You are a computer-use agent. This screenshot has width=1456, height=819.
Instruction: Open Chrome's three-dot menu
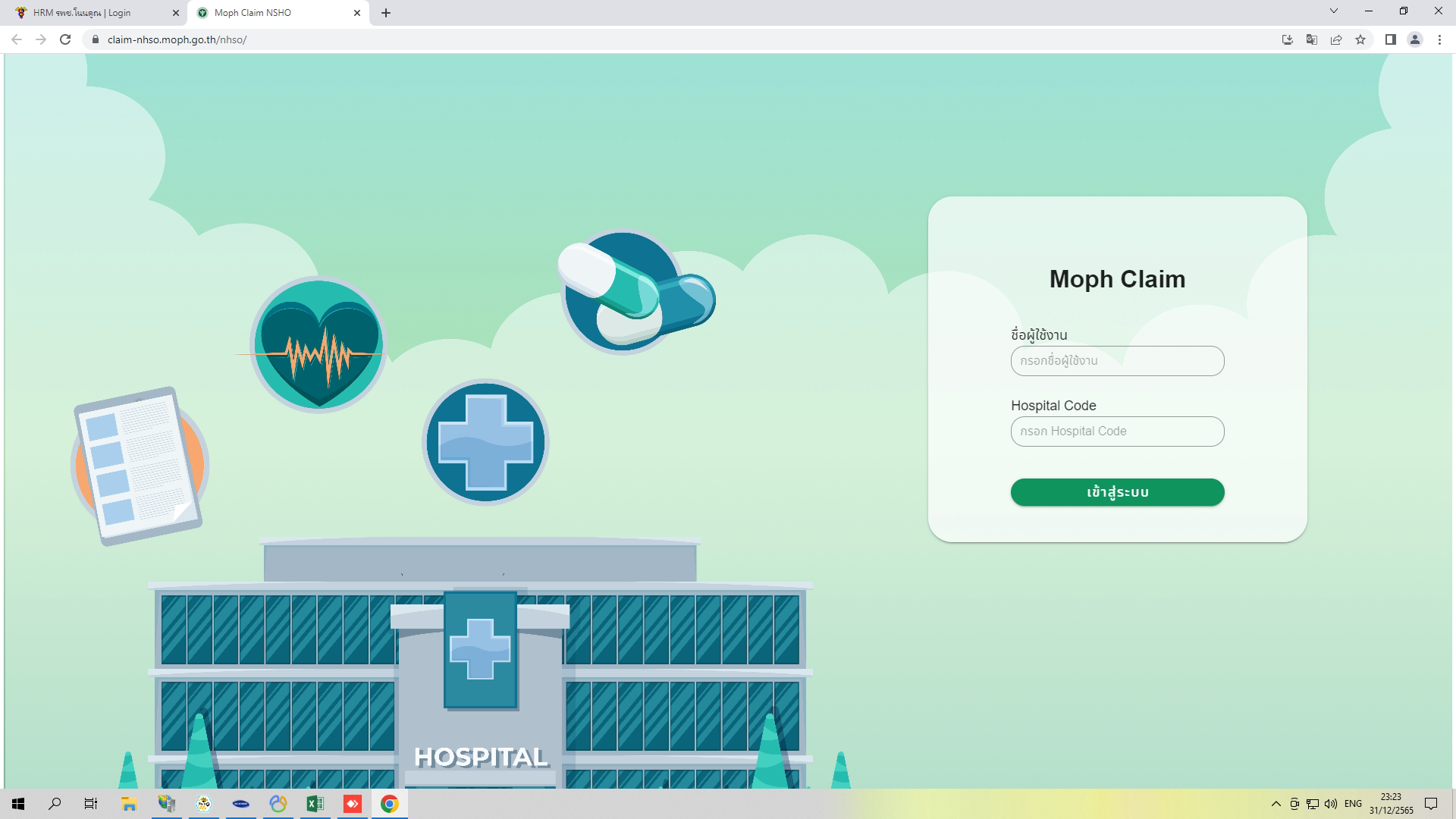pyautogui.click(x=1439, y=39)
